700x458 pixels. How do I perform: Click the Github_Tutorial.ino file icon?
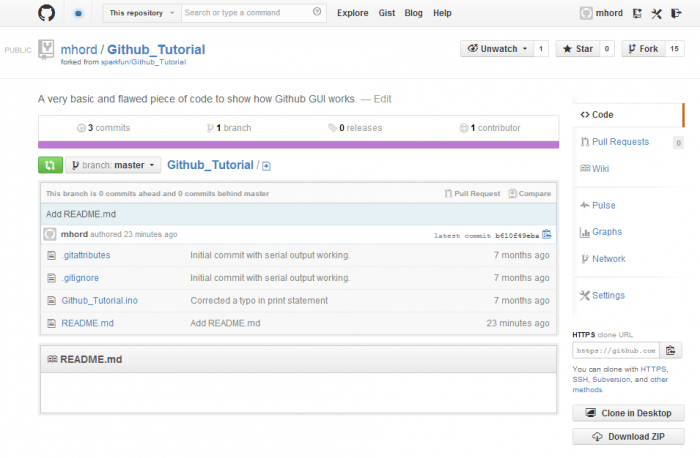click(x=52, y=300)
